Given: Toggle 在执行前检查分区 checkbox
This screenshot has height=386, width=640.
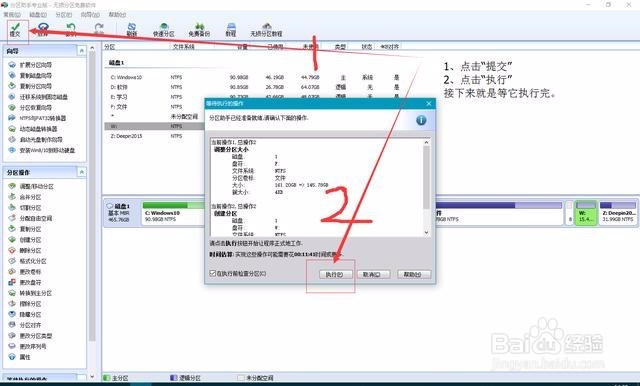Looking at the screenshot, I should (212, 273).
